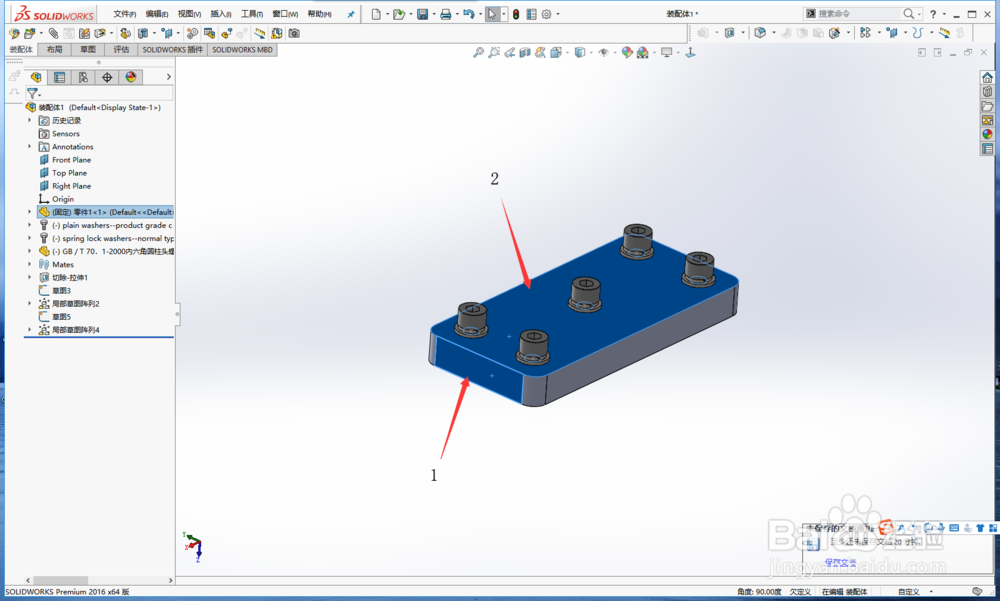The height and width of the screenshot is (601, 1000).
Task: Open the 草图 command tab
Action: pyautogui.click(x=88, y=50)
